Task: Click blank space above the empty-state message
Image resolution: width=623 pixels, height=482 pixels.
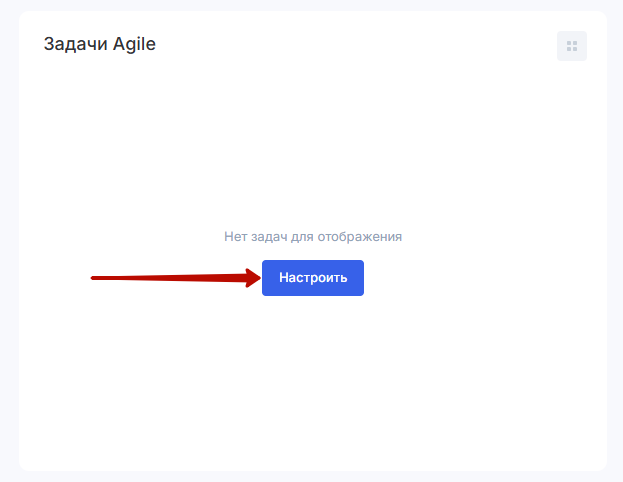Action: pyautogui.click(x=313, y=150)
